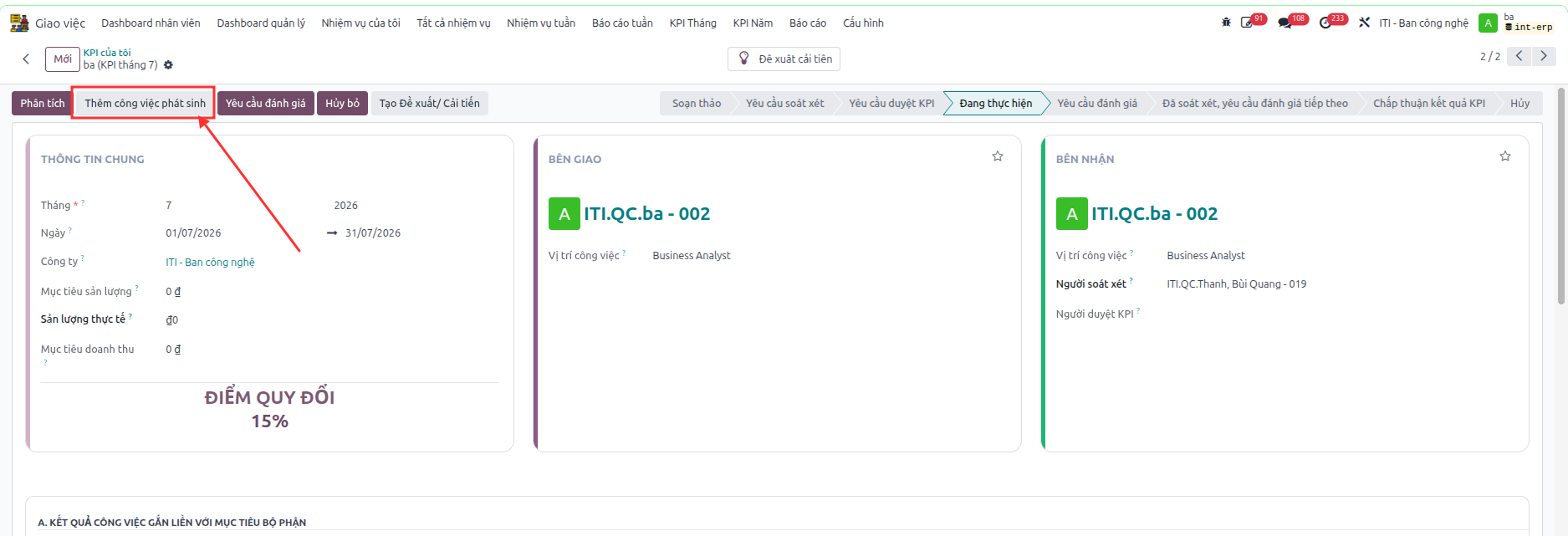Click the green A avatar in Bên nhận
The image size is (1568, 536).
(x=1072, y=213)
